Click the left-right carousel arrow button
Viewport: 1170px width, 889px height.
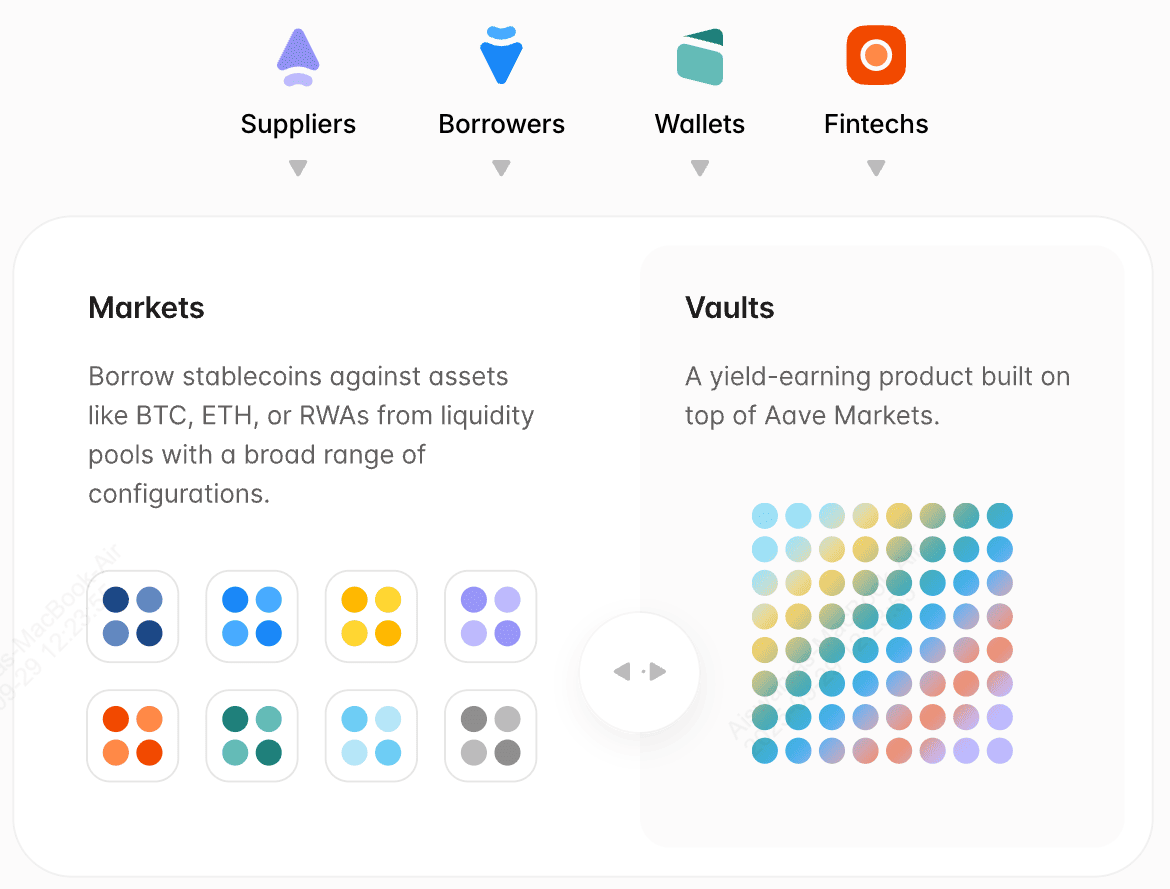coord(639,672)
